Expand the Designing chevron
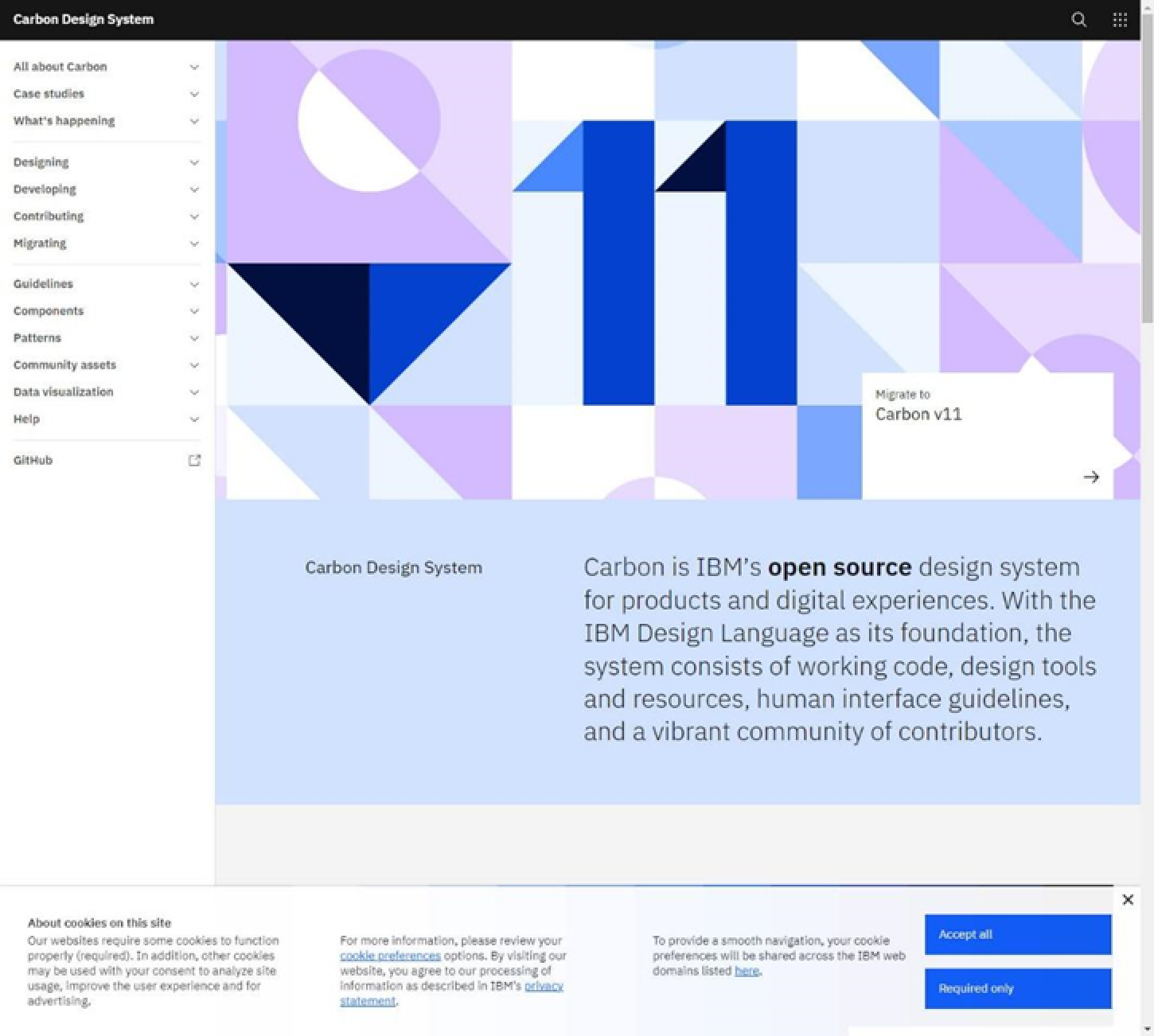 194,163
